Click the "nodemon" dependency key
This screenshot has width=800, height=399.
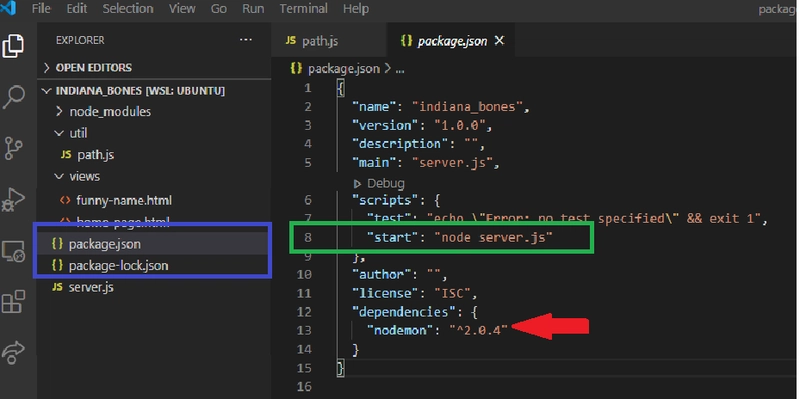point(401,330)
